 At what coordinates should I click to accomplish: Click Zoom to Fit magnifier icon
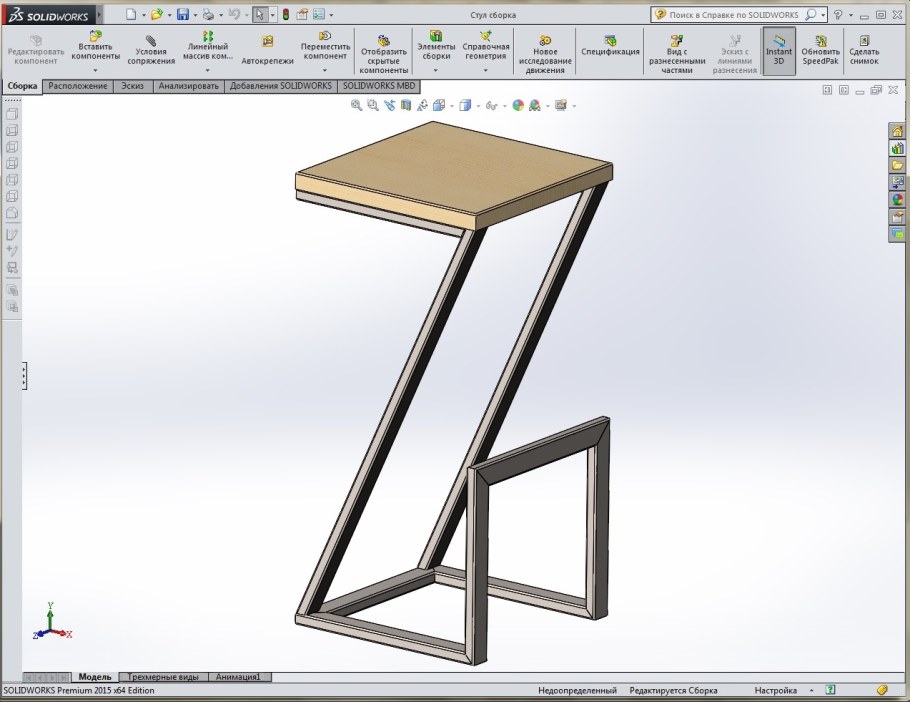point(356,105)
